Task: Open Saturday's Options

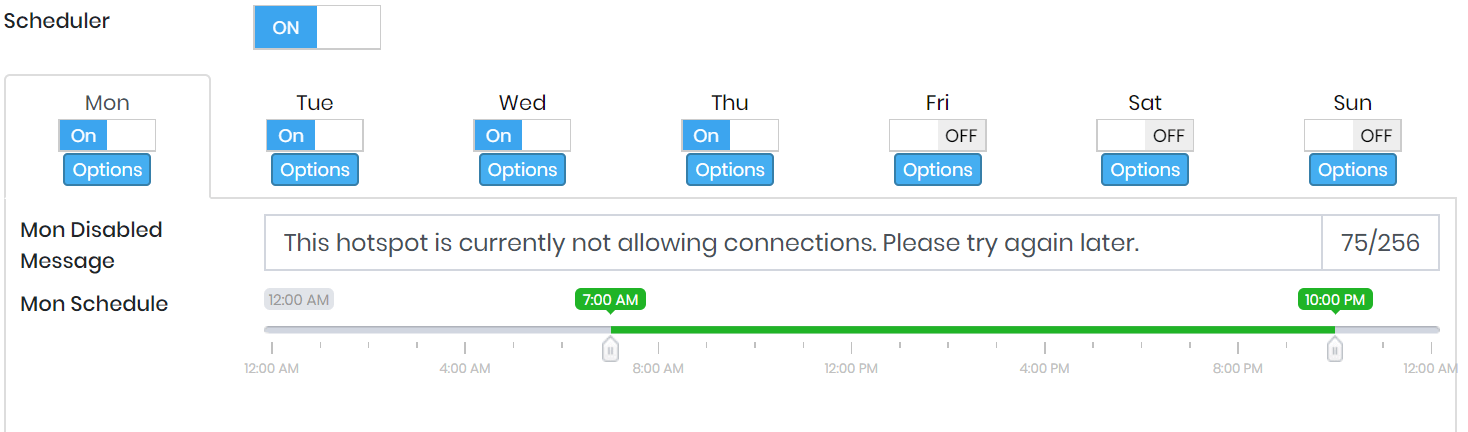Action: (1144, 170)
